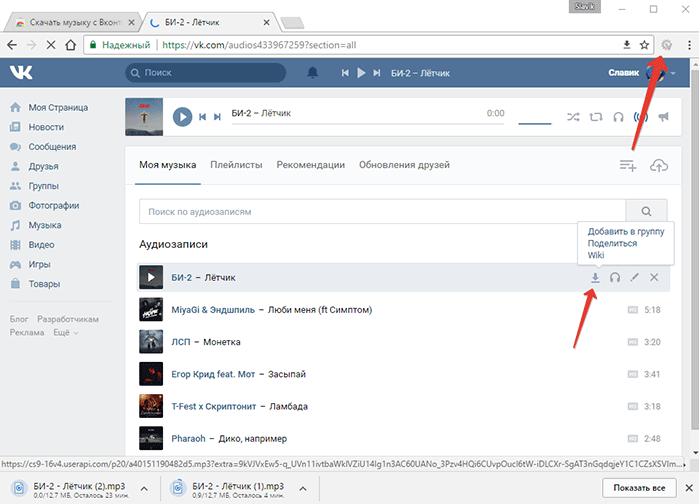
Task: Open Группы in sidebar
Action: click(x=34, y=186)
